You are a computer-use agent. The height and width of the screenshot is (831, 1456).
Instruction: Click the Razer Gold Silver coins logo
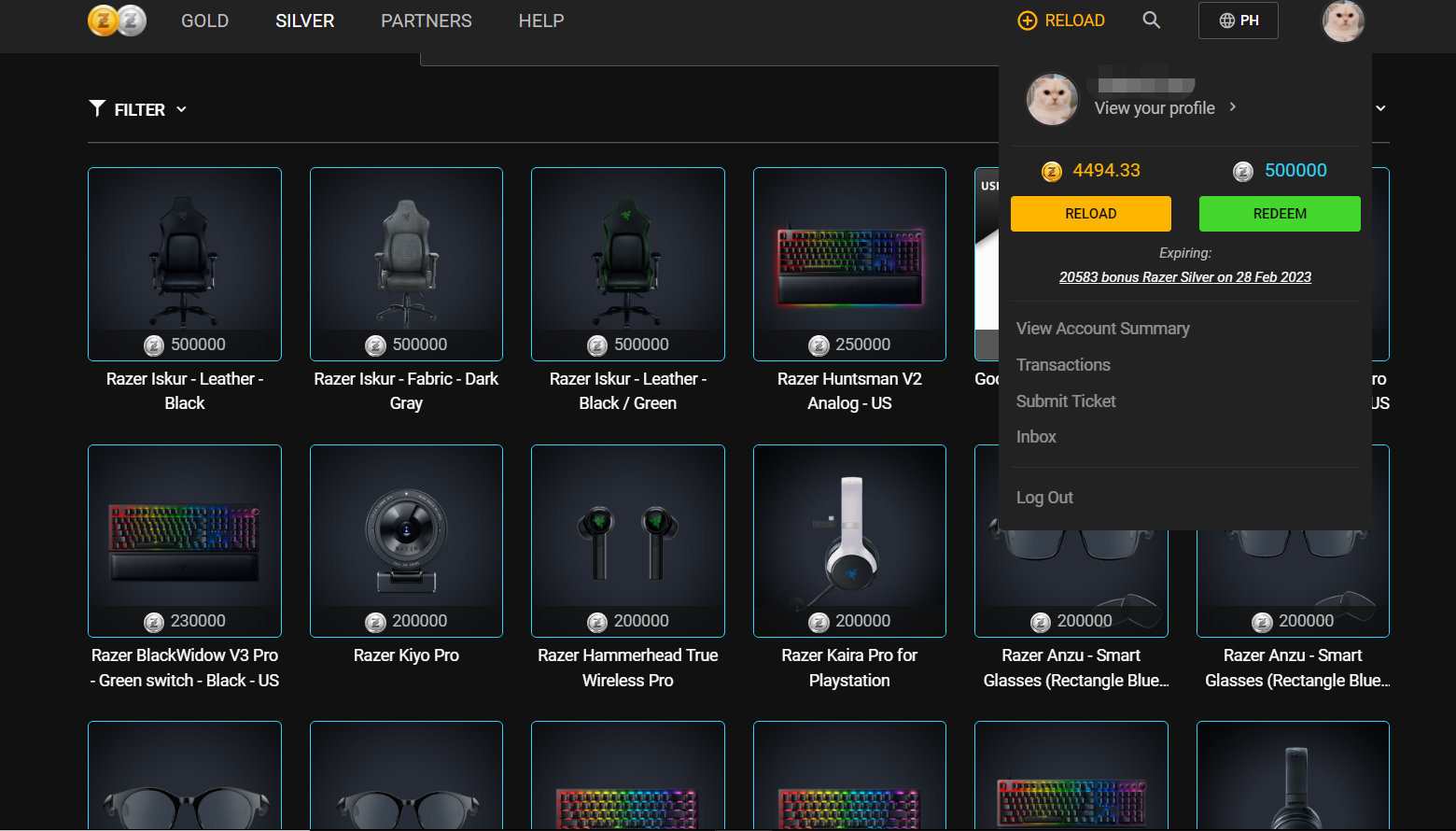(117, 21)
